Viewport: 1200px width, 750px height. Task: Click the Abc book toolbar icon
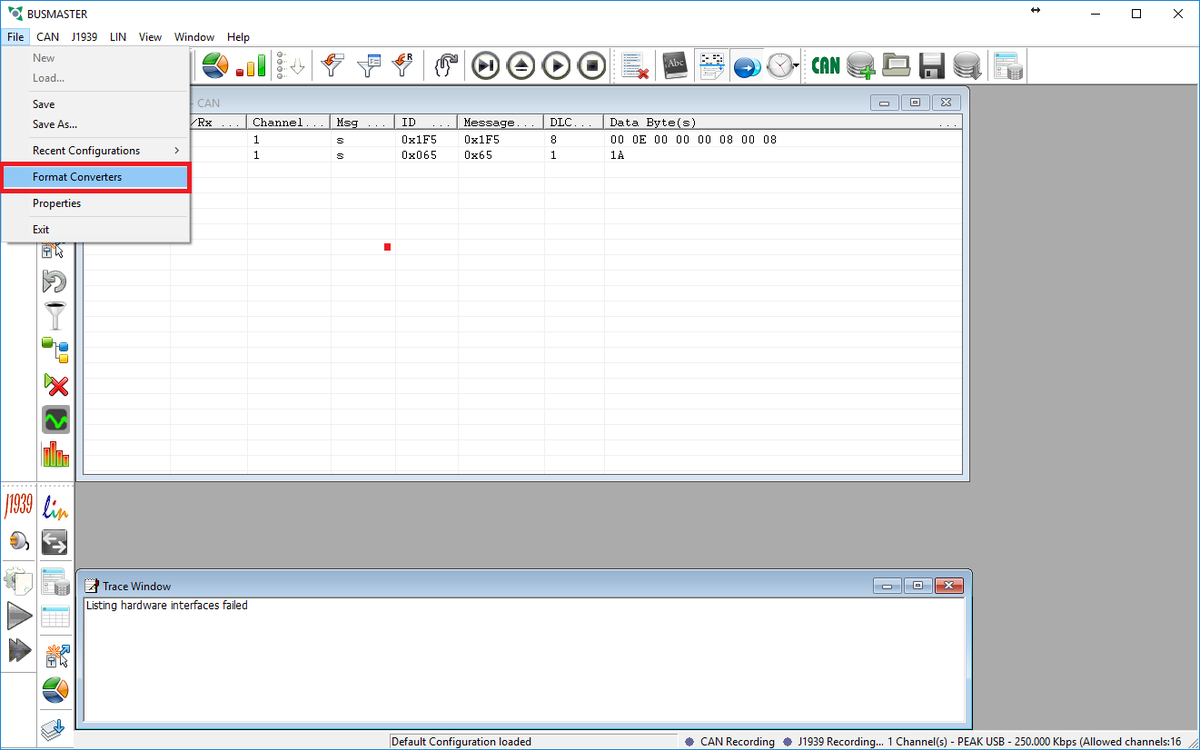(x=675, y=66)
